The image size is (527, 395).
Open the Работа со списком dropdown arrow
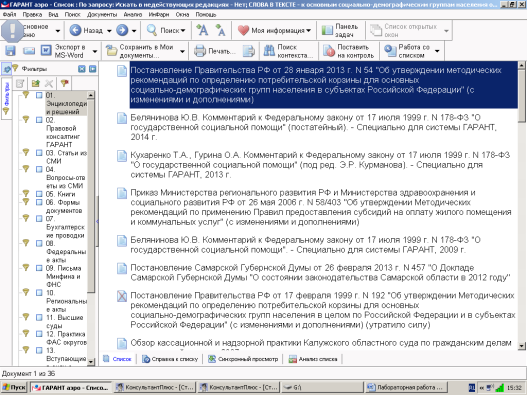coord(437,51)
